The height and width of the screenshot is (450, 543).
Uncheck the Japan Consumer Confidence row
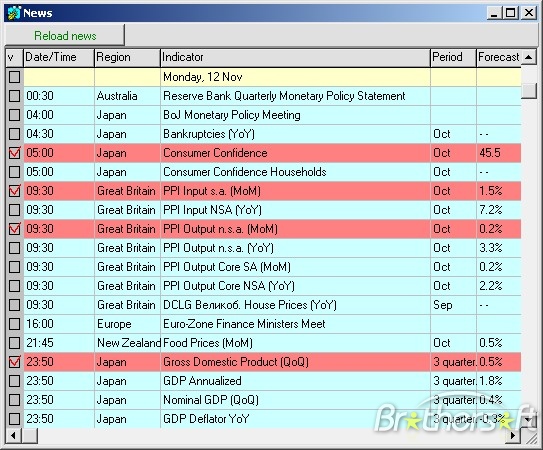pos(15,153)
